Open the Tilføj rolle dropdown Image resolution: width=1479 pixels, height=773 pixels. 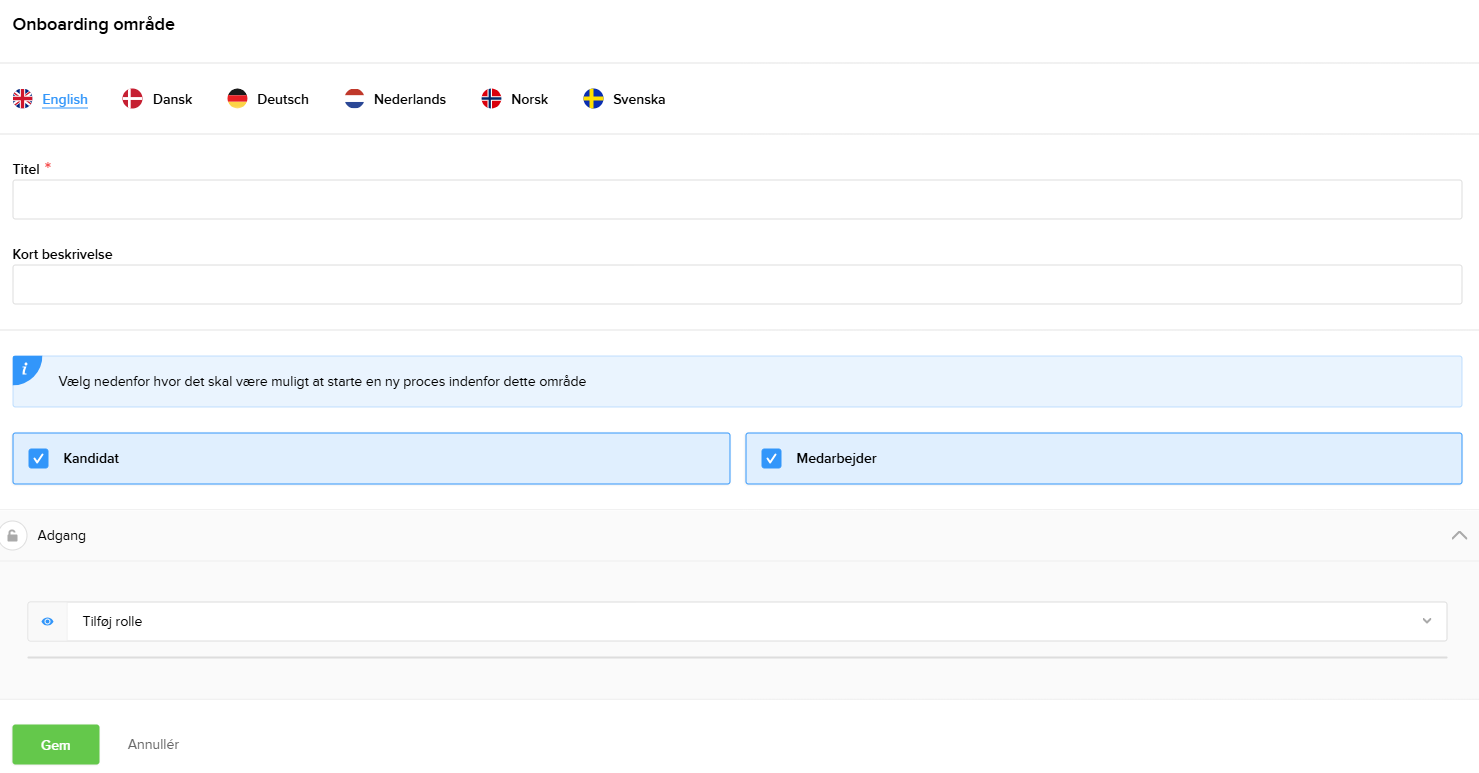[x=750, y=621]
